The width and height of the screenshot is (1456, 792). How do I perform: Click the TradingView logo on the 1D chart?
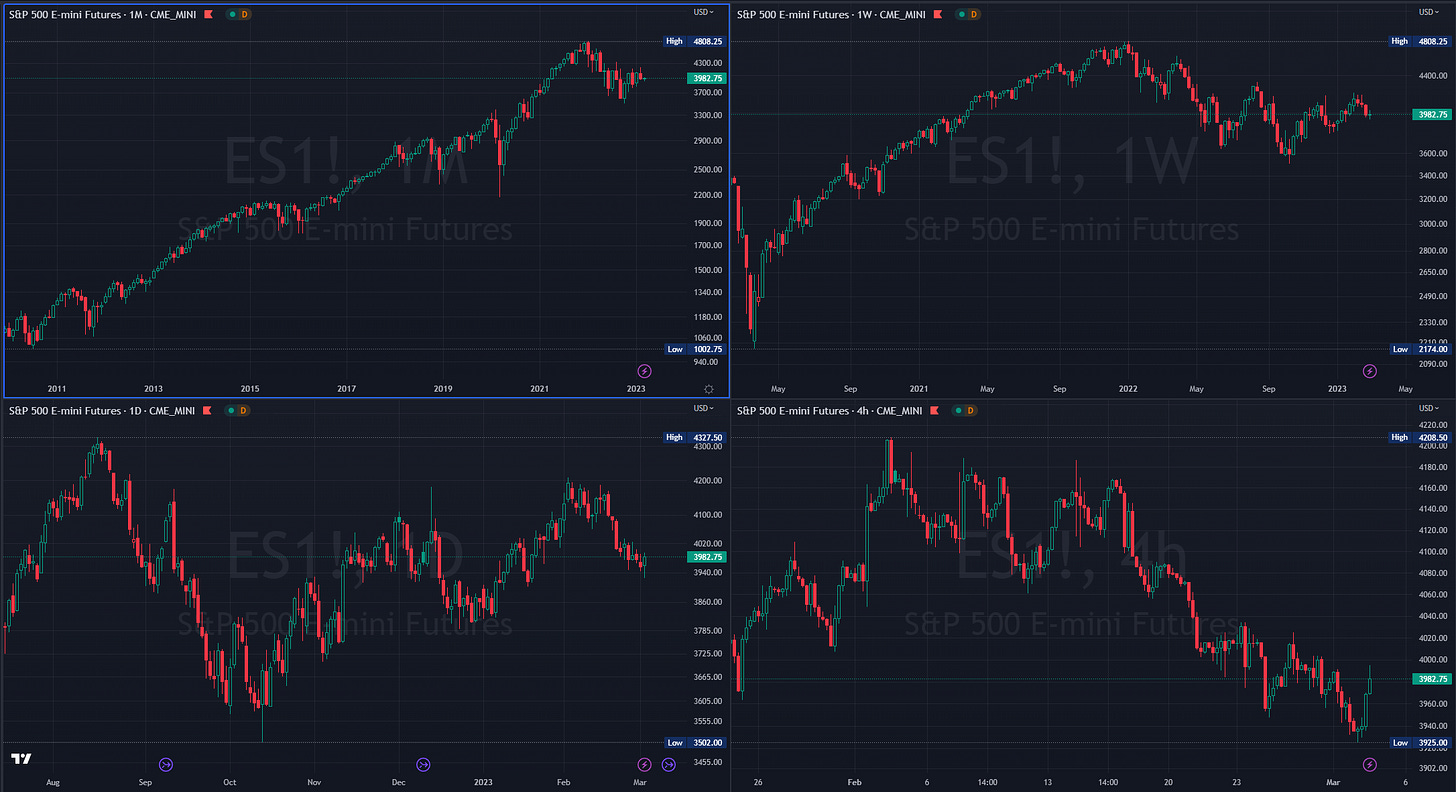[x=22, y=759]
